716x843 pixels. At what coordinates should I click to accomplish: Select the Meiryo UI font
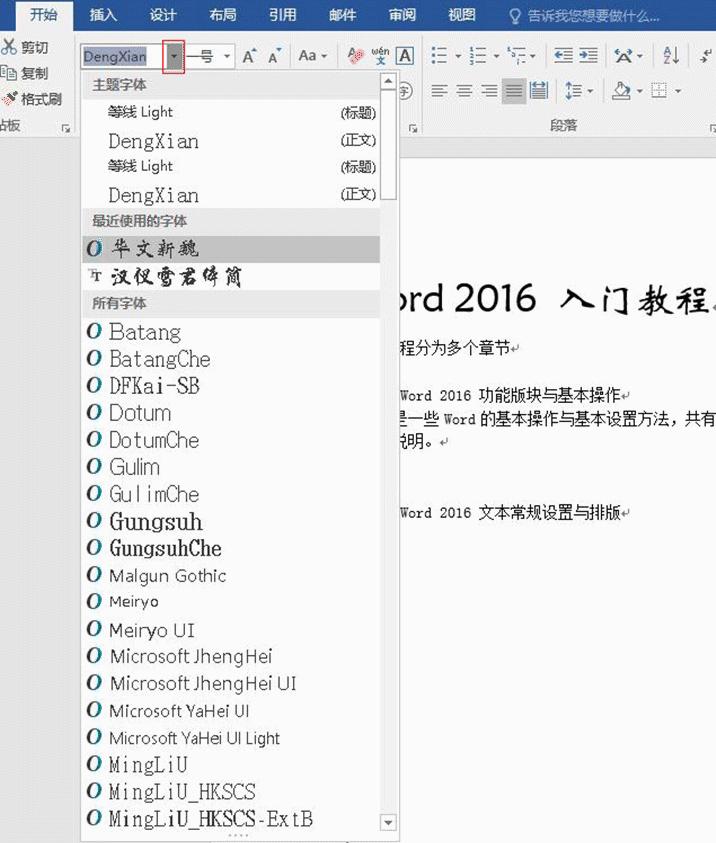pyautogui.click(x=231, y=630)
